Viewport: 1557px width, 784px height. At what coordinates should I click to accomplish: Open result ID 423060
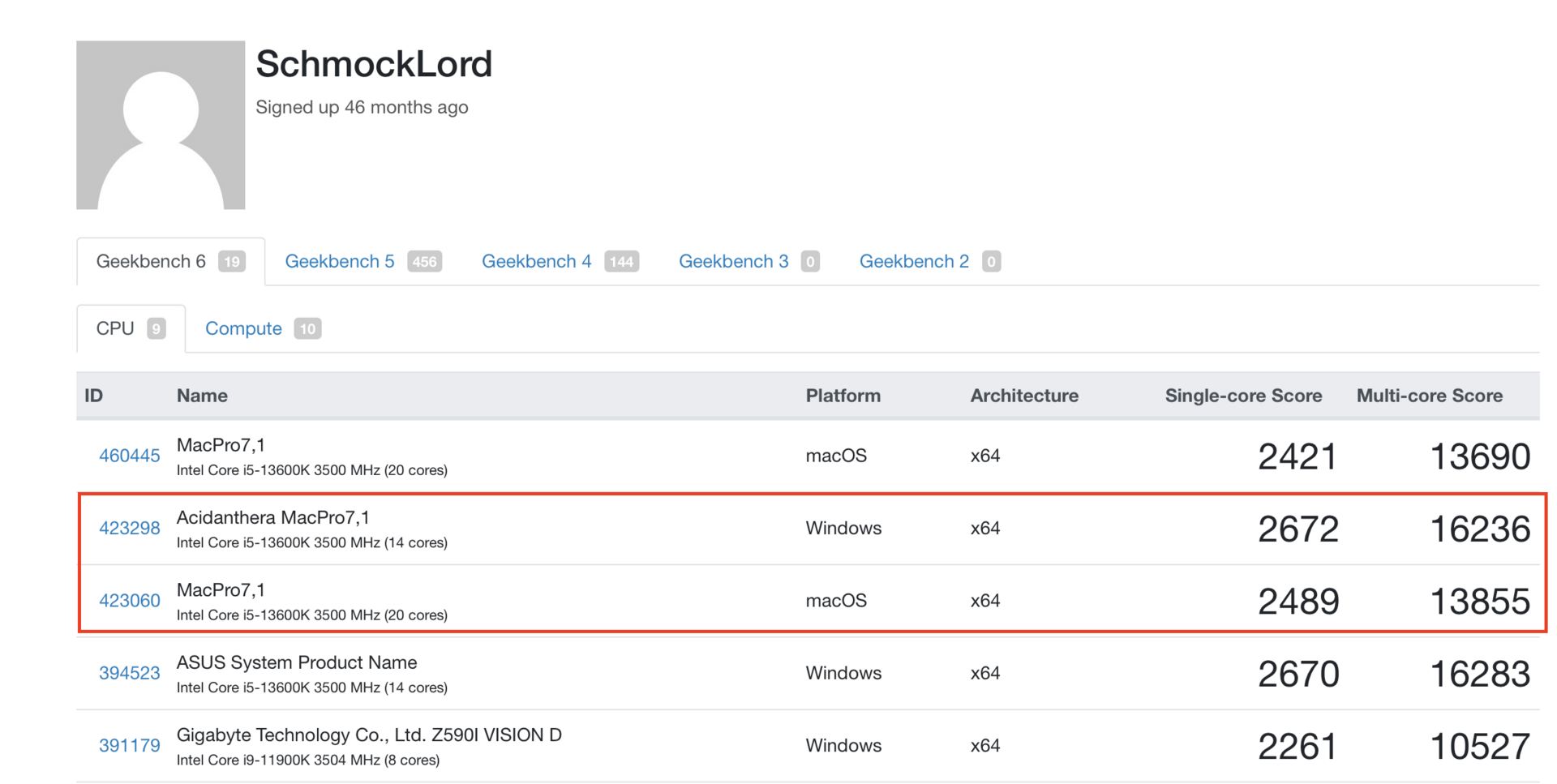point(129,601)
